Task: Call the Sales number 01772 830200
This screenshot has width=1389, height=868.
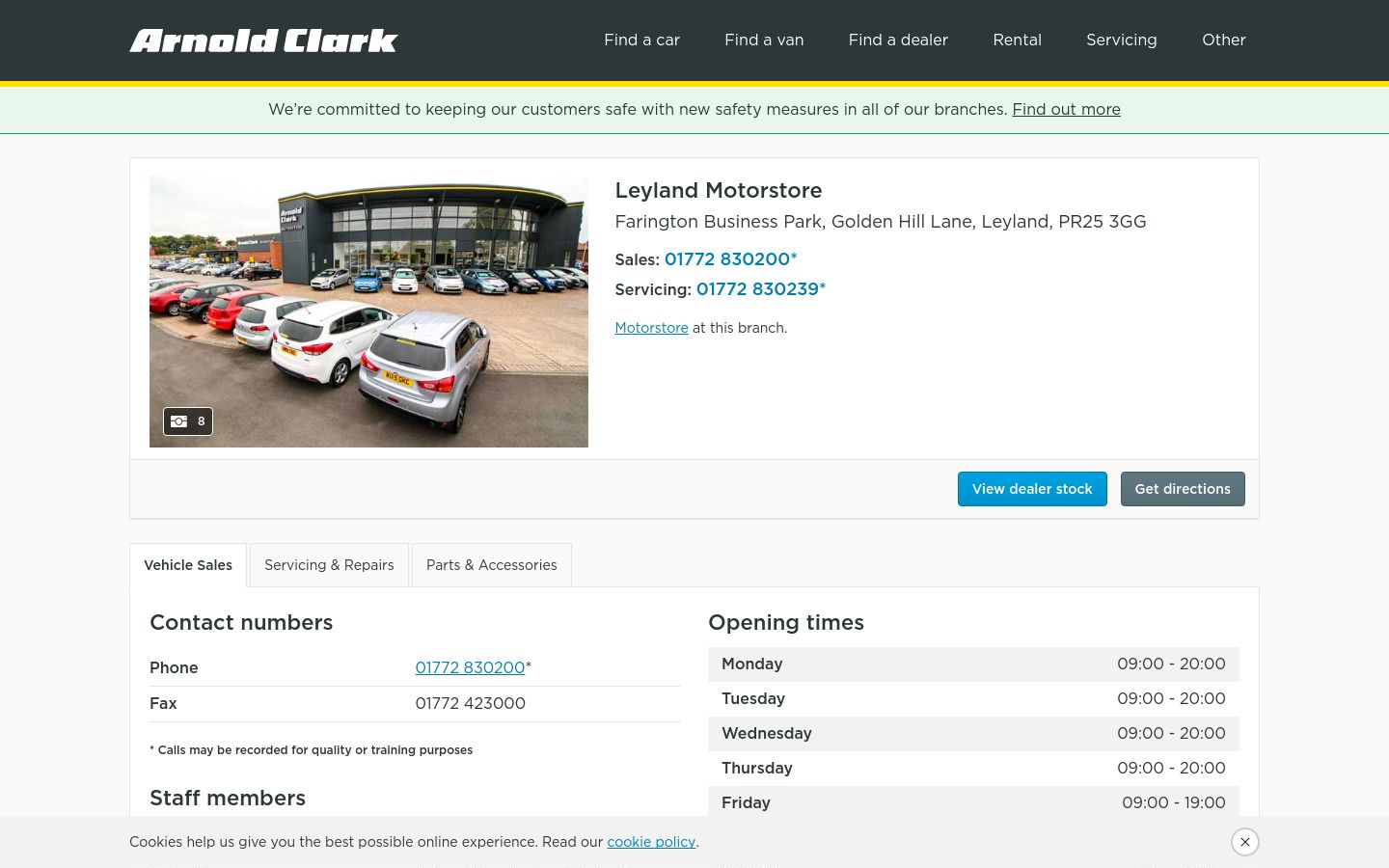Action: coord(730,258)
